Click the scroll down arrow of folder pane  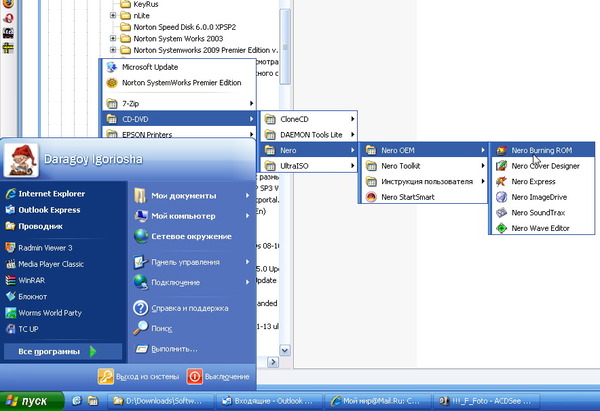pyautogui.click(x=285, y=350)
